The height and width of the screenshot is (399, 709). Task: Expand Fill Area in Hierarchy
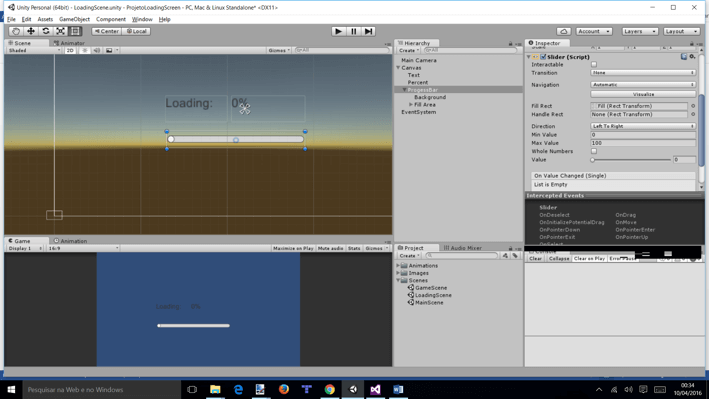tap(411, 104)
